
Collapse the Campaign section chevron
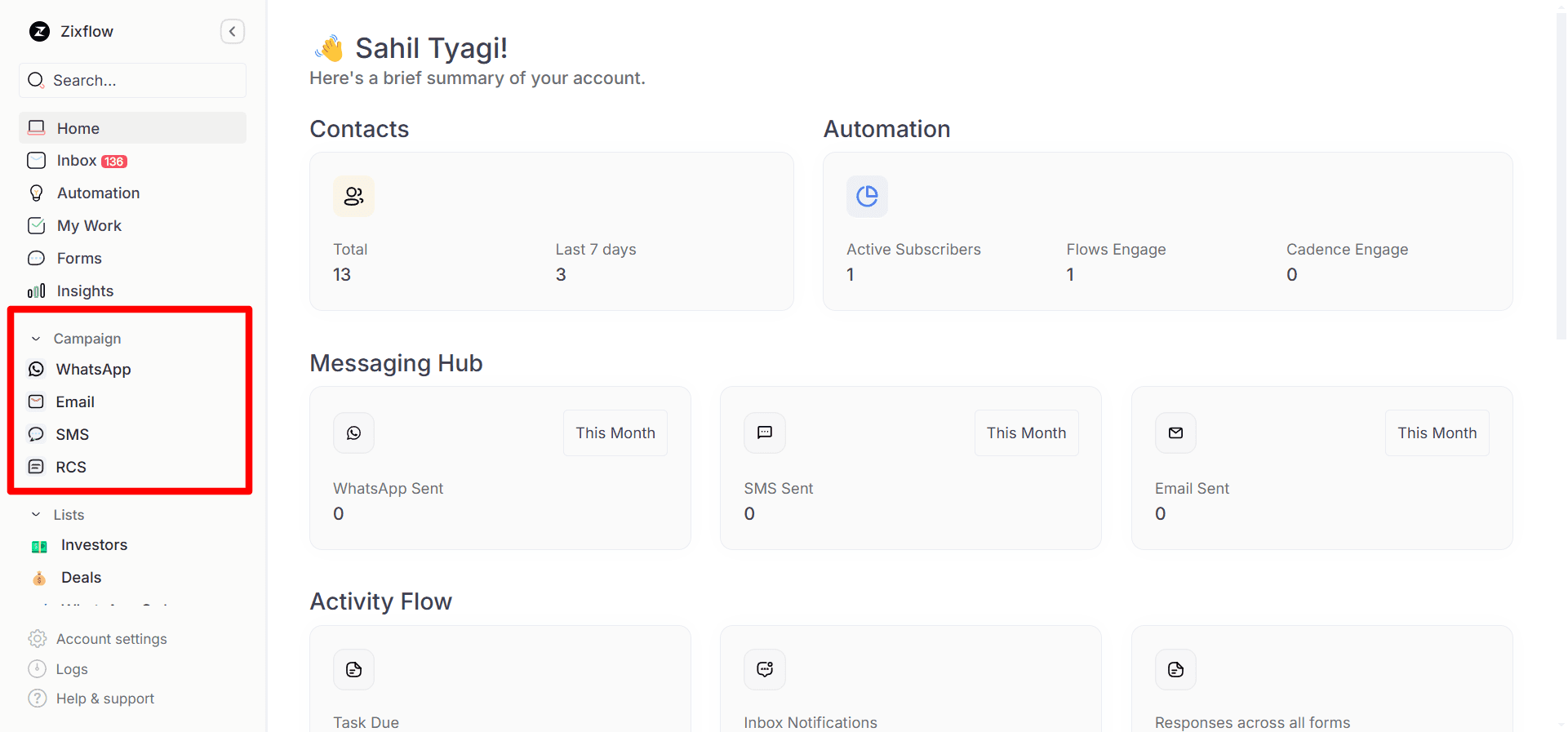point(36,339)
